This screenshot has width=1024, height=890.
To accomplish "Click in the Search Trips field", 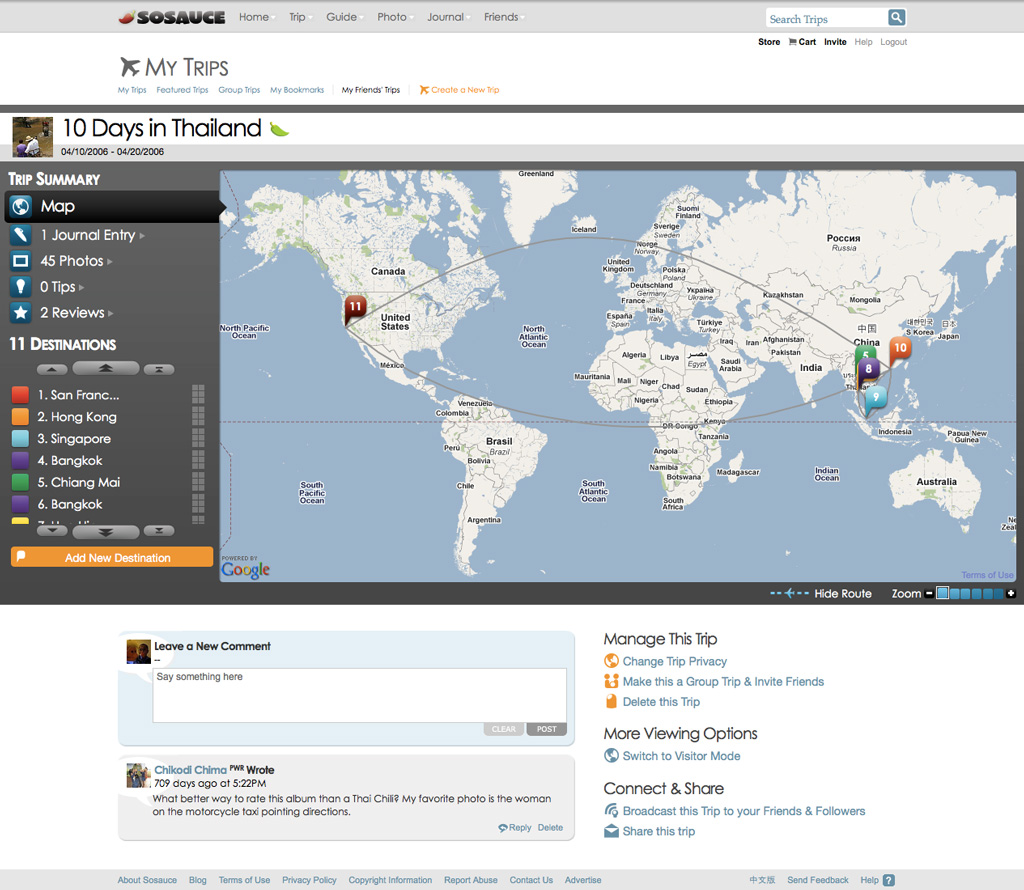I will pos(826,18).
